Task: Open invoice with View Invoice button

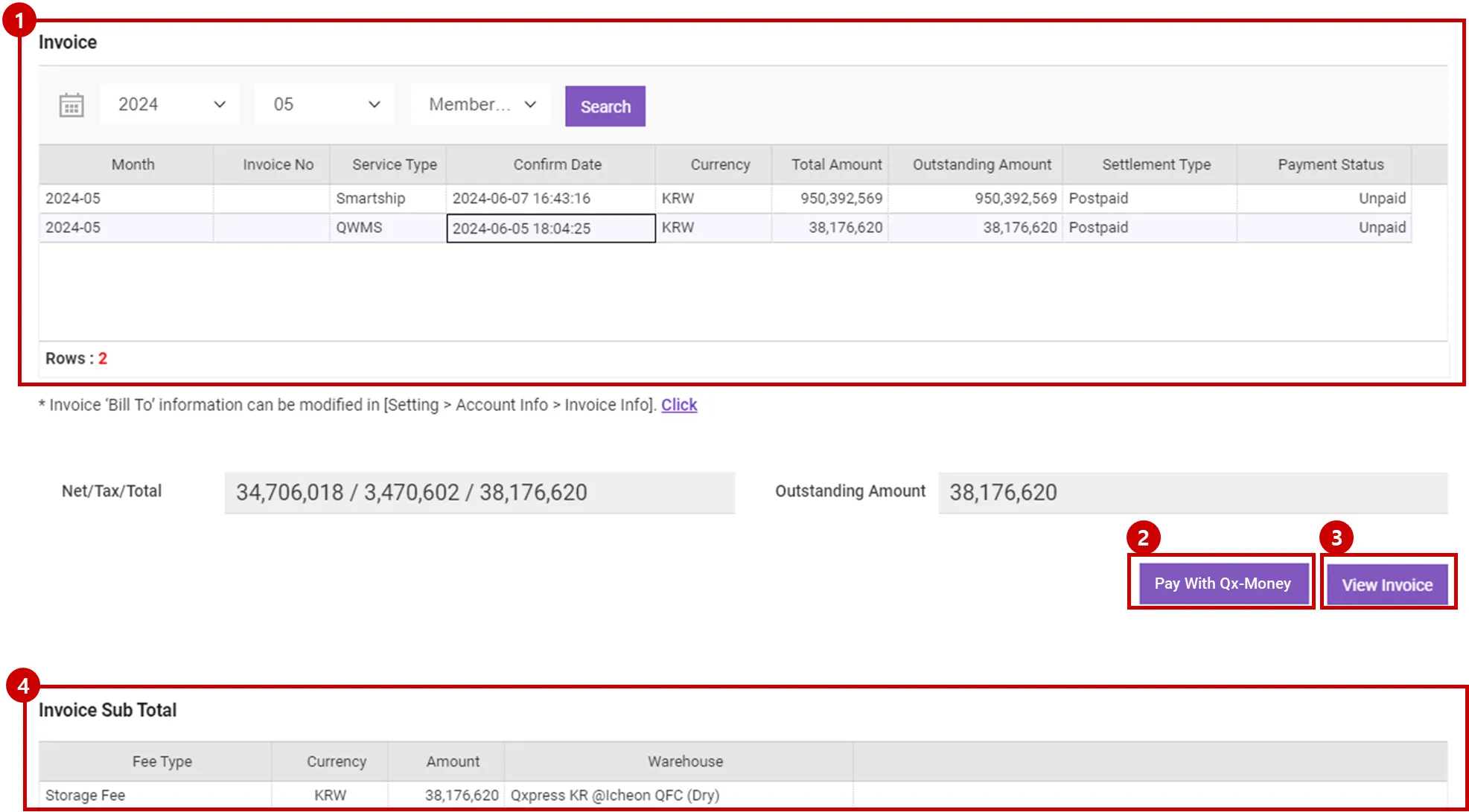Action: [x=1386, y=584]
